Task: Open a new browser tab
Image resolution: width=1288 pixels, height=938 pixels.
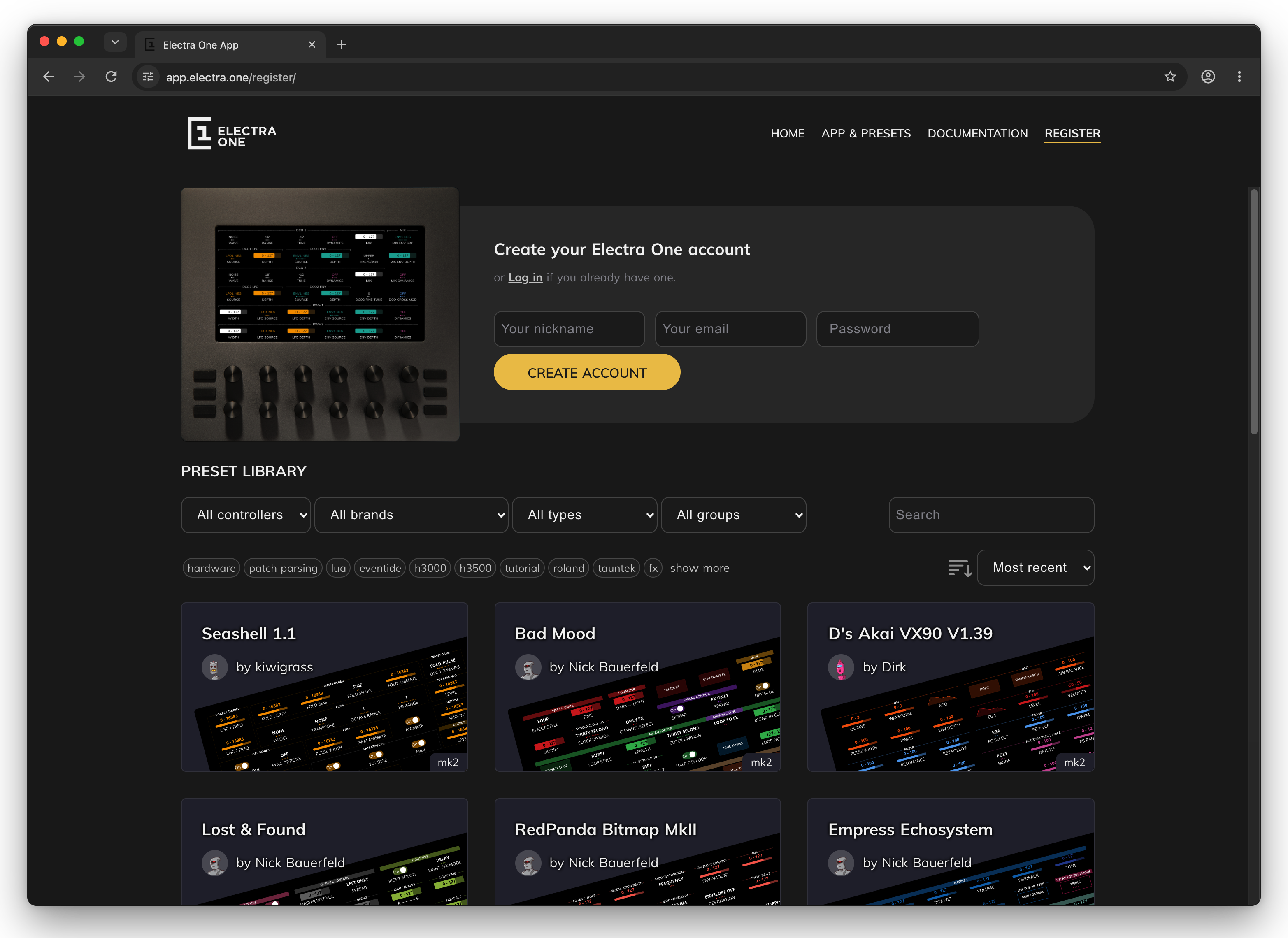Action: [x=341, y=44]
